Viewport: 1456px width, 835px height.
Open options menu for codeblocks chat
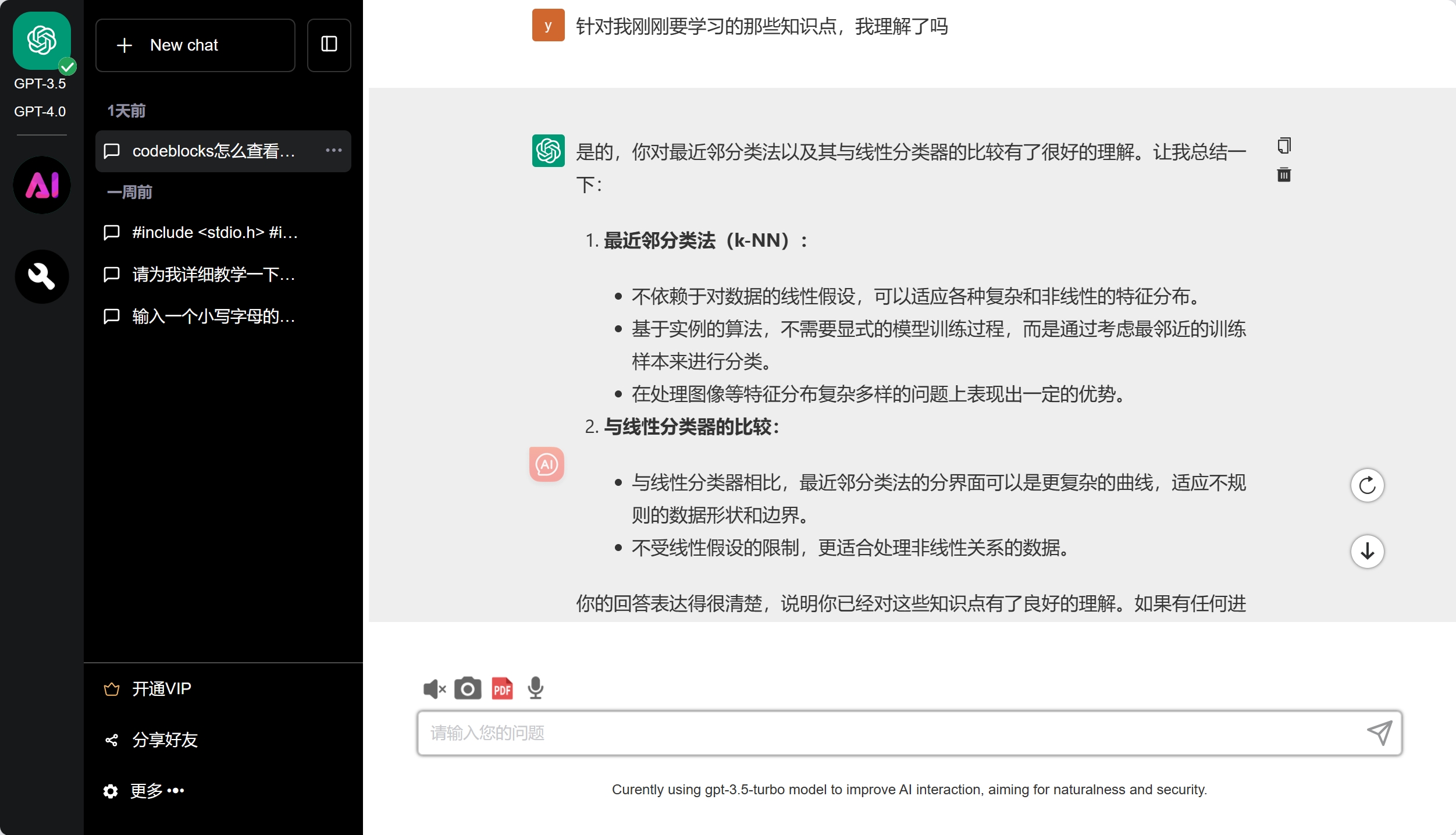click(333, 151)
